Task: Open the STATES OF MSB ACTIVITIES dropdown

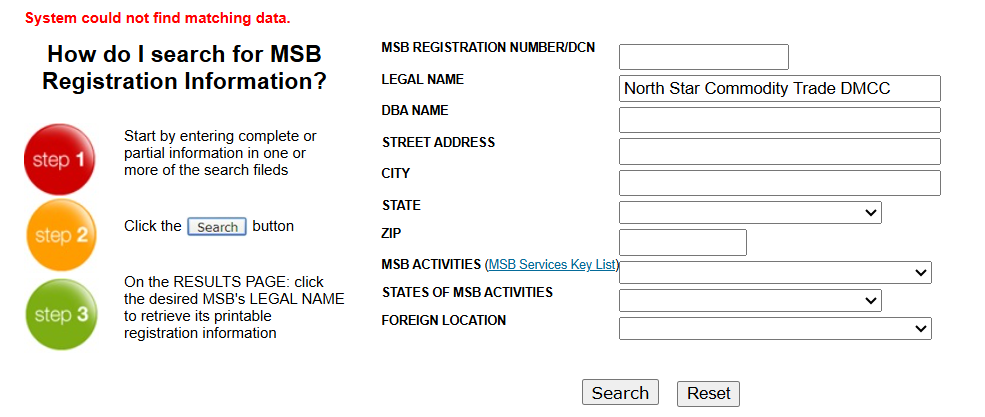Action: 750,300
